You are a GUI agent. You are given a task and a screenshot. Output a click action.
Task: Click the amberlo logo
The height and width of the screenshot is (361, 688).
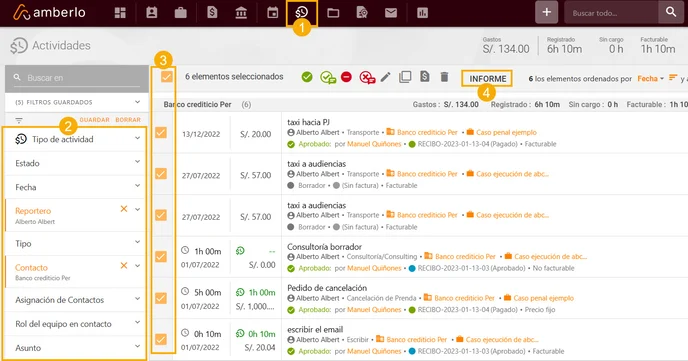click(49, 12)
